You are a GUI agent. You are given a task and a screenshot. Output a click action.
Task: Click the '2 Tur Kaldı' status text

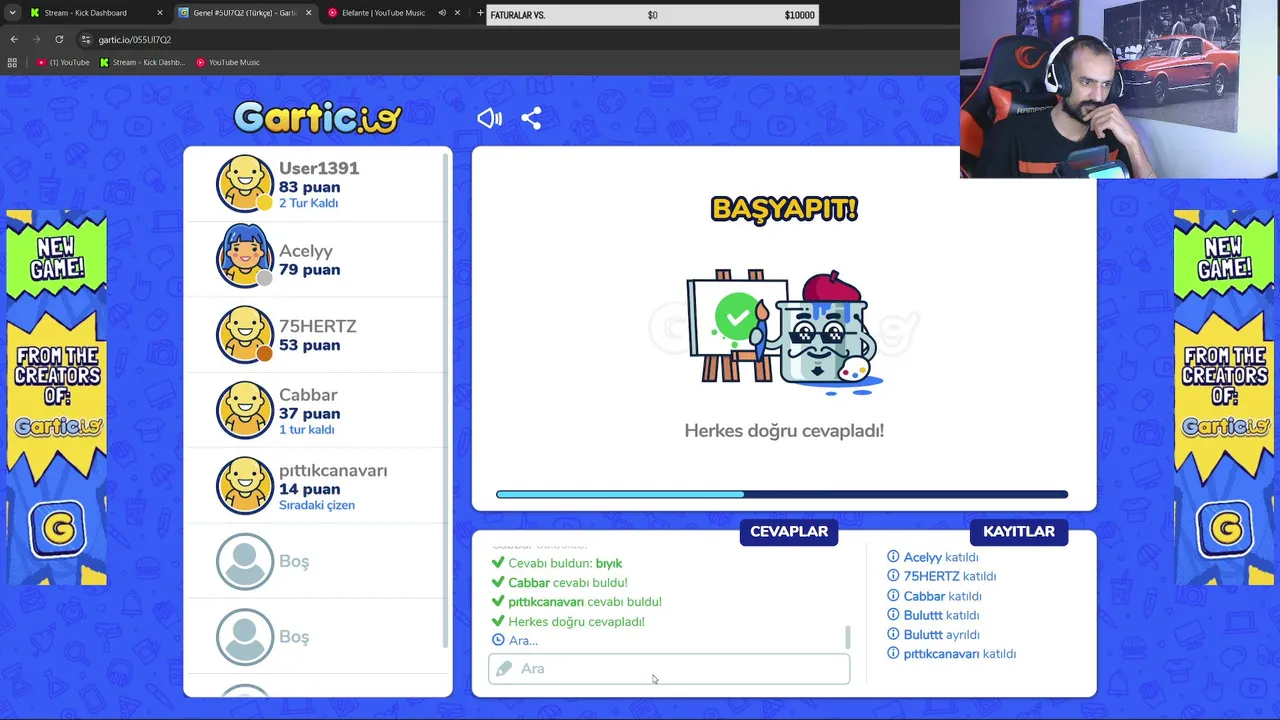click(x=308, y=203)
